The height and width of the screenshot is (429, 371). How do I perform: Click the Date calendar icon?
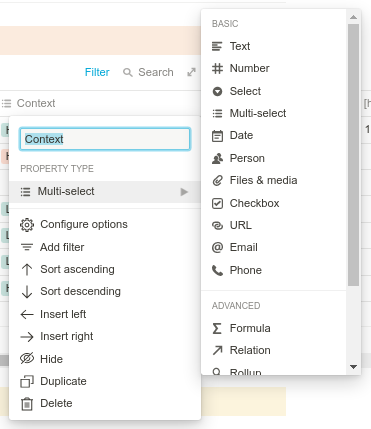coord(217,136)
